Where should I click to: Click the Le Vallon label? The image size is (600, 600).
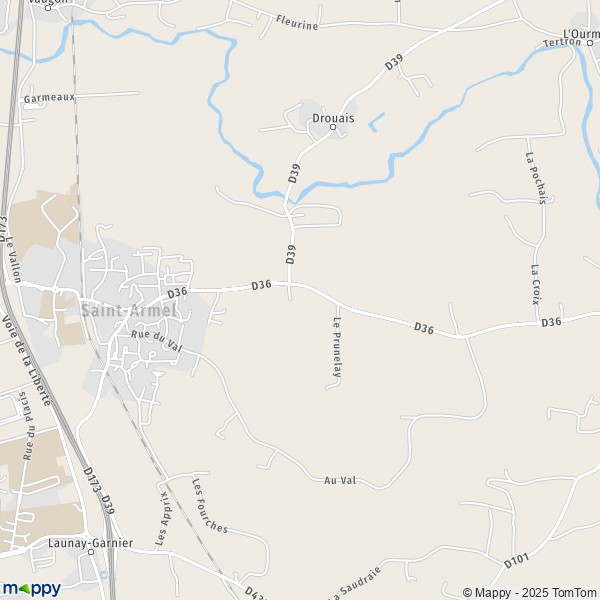coord(13,259)
